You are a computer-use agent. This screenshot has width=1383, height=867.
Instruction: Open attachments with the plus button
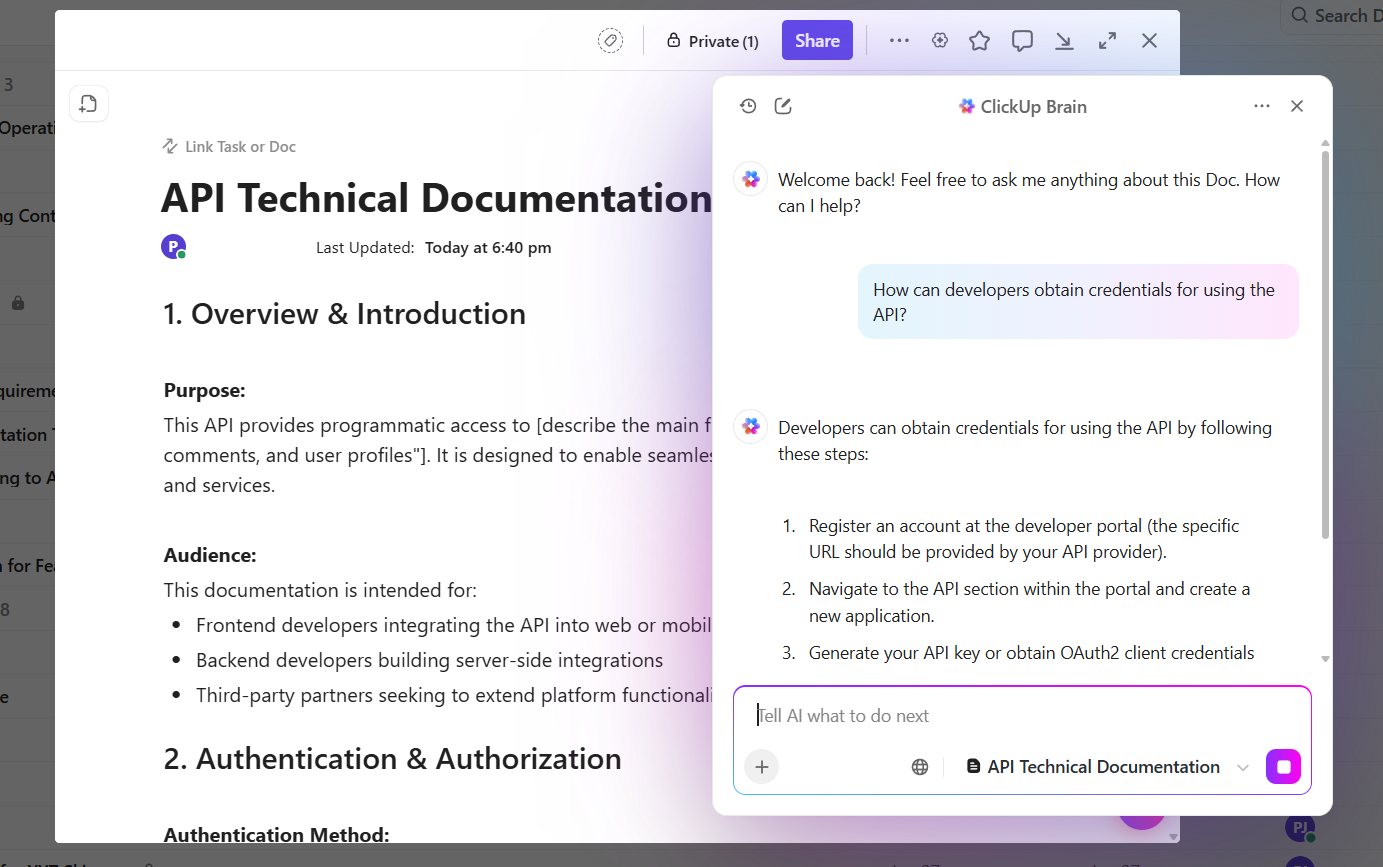click(x=761, y=766)
